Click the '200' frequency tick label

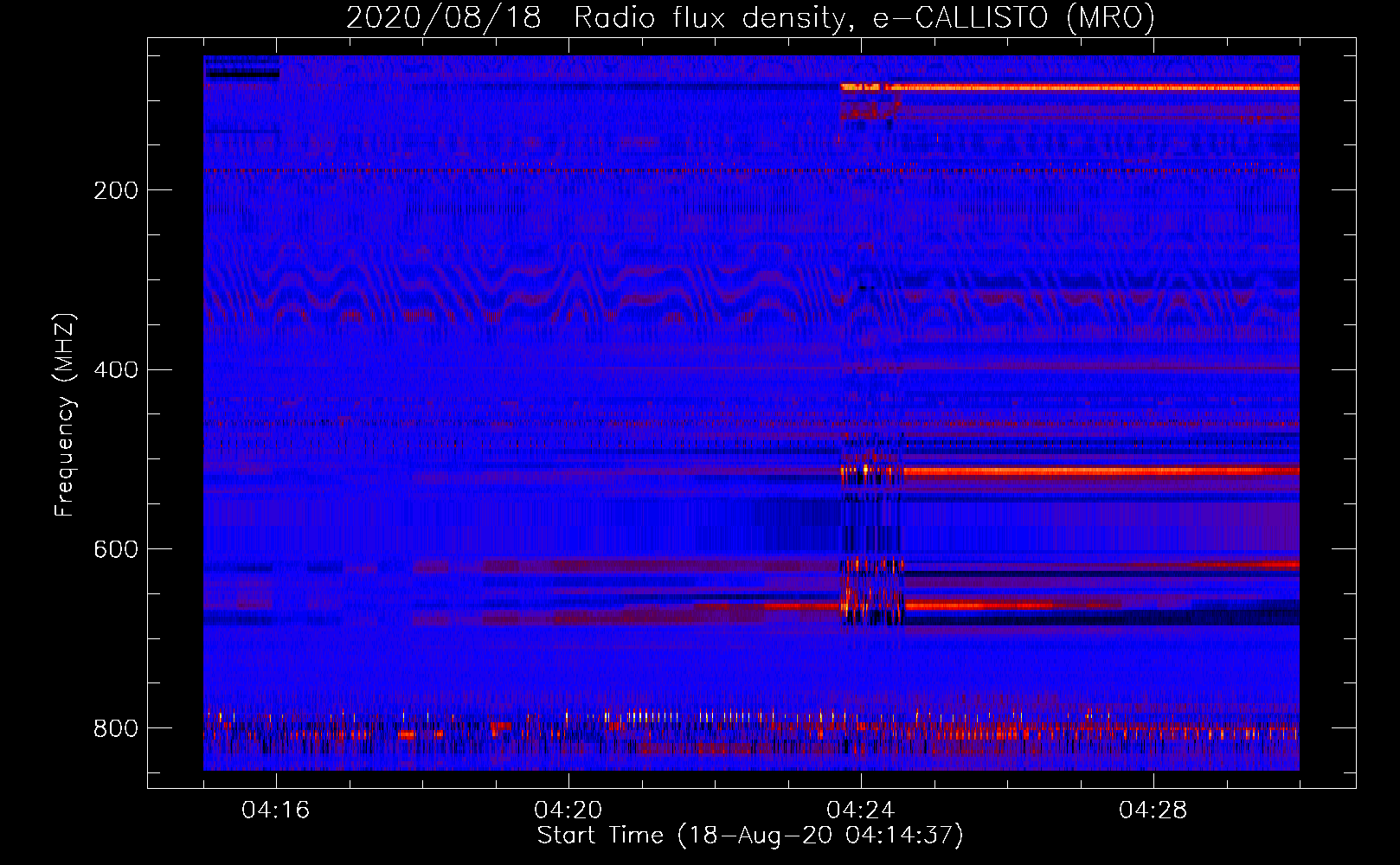click(116, 190)
